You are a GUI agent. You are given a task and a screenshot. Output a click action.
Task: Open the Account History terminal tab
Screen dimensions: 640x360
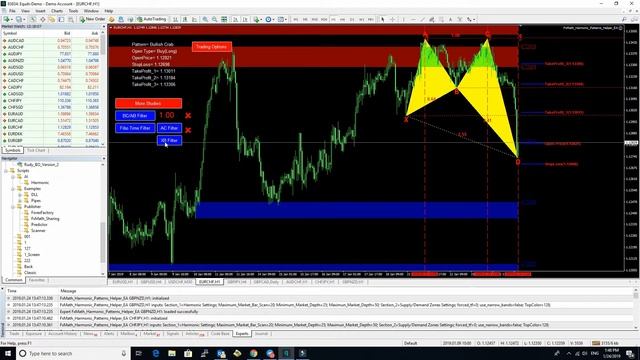click(x=62, y=334)
